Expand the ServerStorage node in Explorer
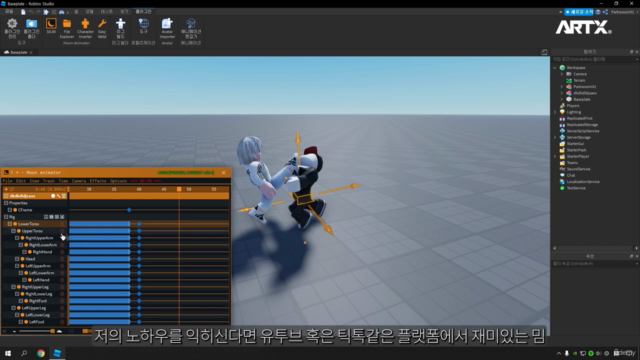Image resolution: width=640 pixels, height=360 pixels. tap(555, 137)
